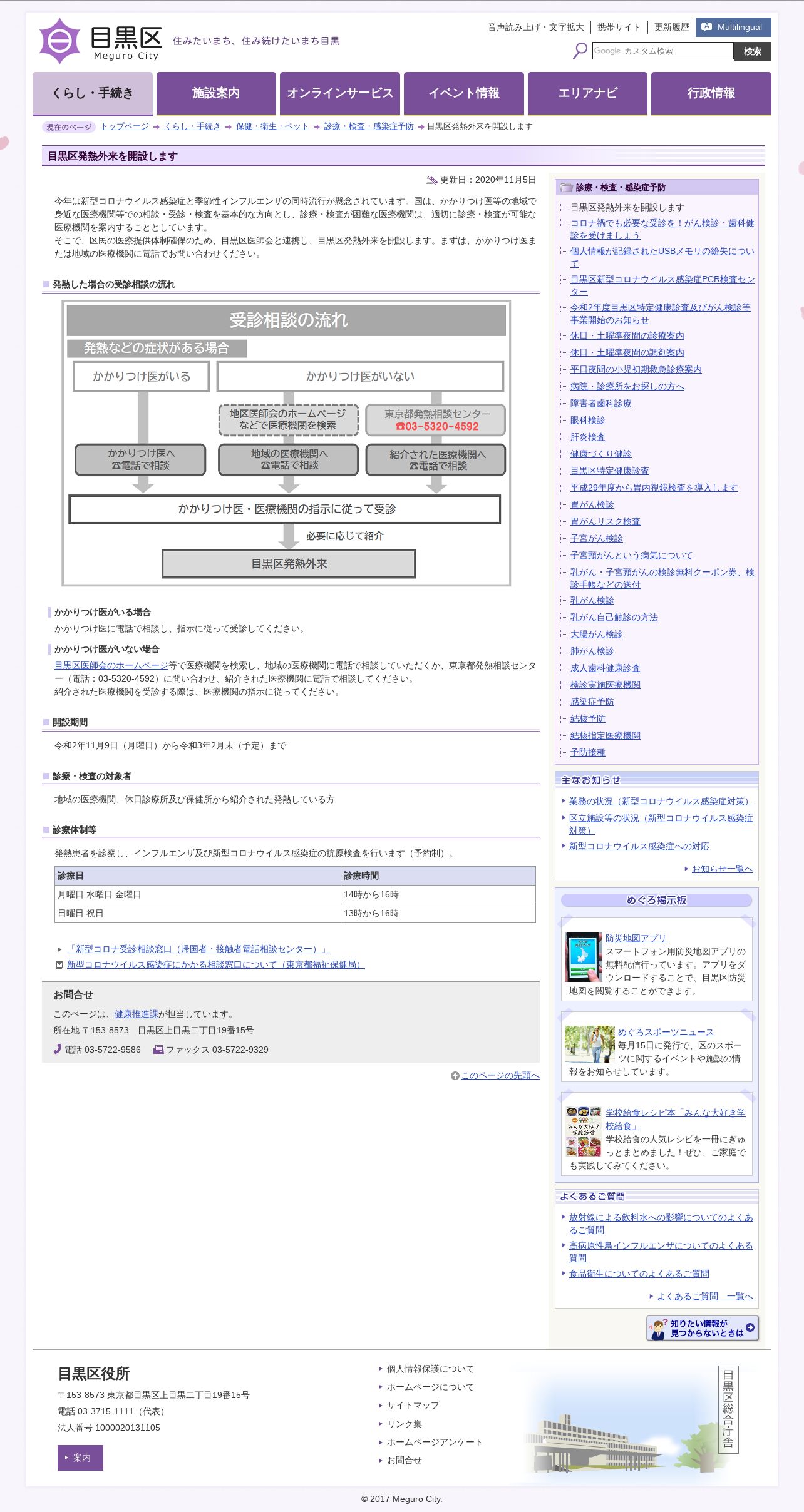Screen dimensions: 804x1512
Task: Open 大腸がん検診 sidebar link
Action: pyautogui.click(x=597, y=634)
